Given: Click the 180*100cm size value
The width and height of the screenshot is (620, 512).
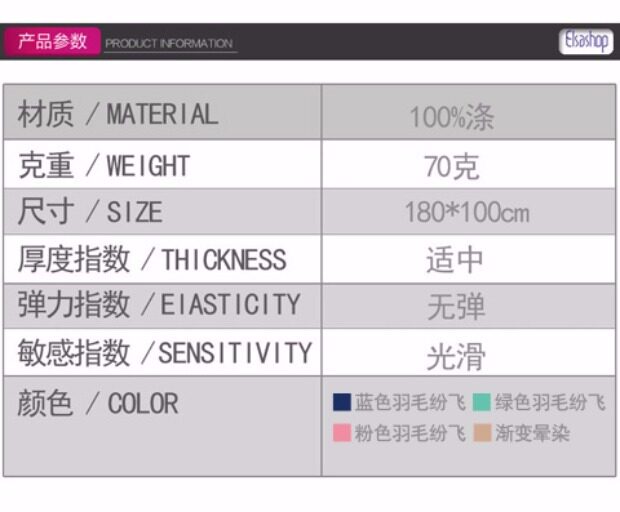Looking at the screenshot, I should [x=466, y=212].
